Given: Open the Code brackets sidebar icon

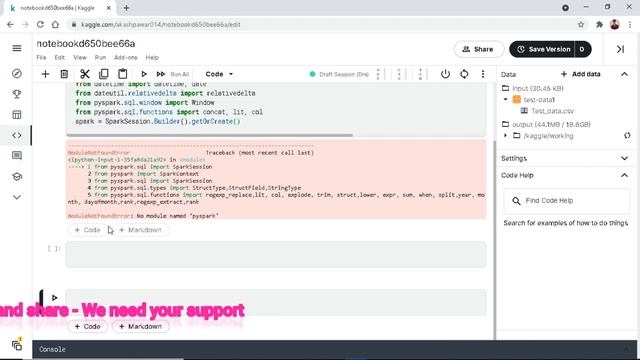Looking at the screenshot, I should [17, 135].
